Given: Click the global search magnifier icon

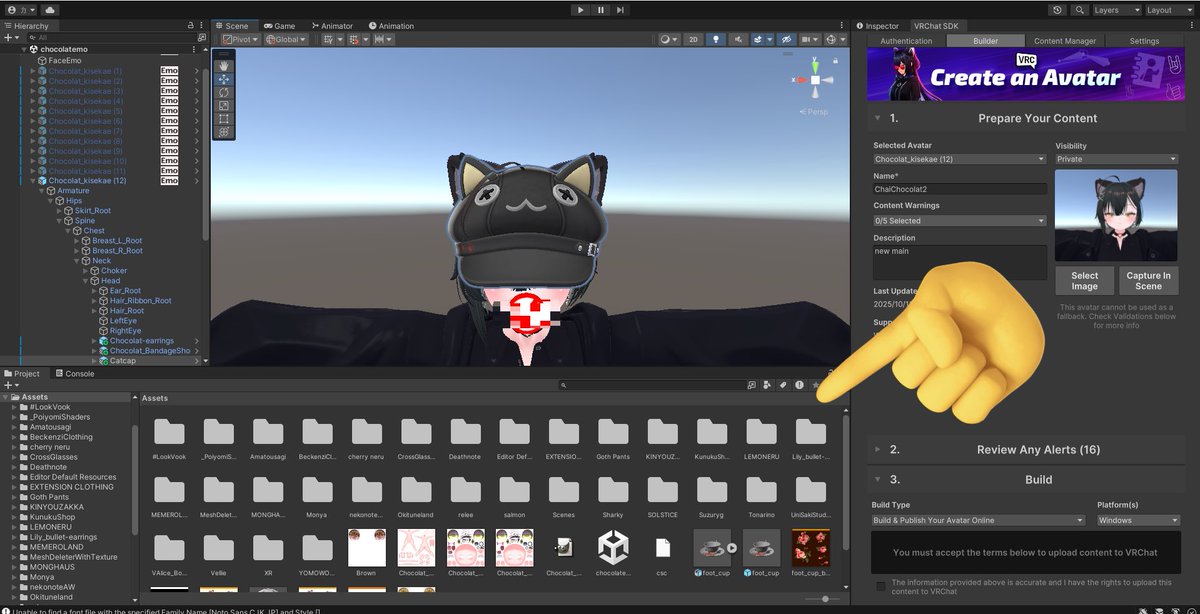Looking at the screenshot, I should tap(1080, 10).
